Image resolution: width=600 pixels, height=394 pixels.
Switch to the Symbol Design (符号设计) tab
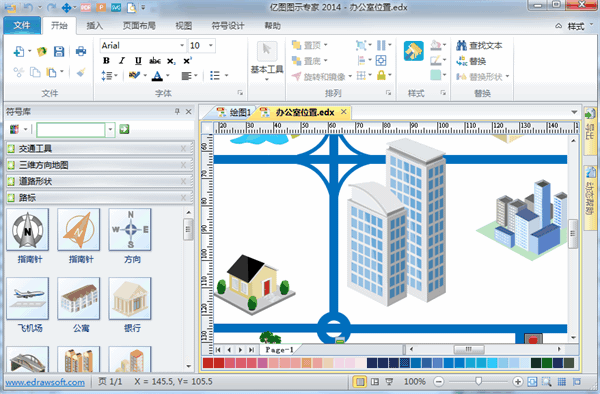click(x=228, y=26)
